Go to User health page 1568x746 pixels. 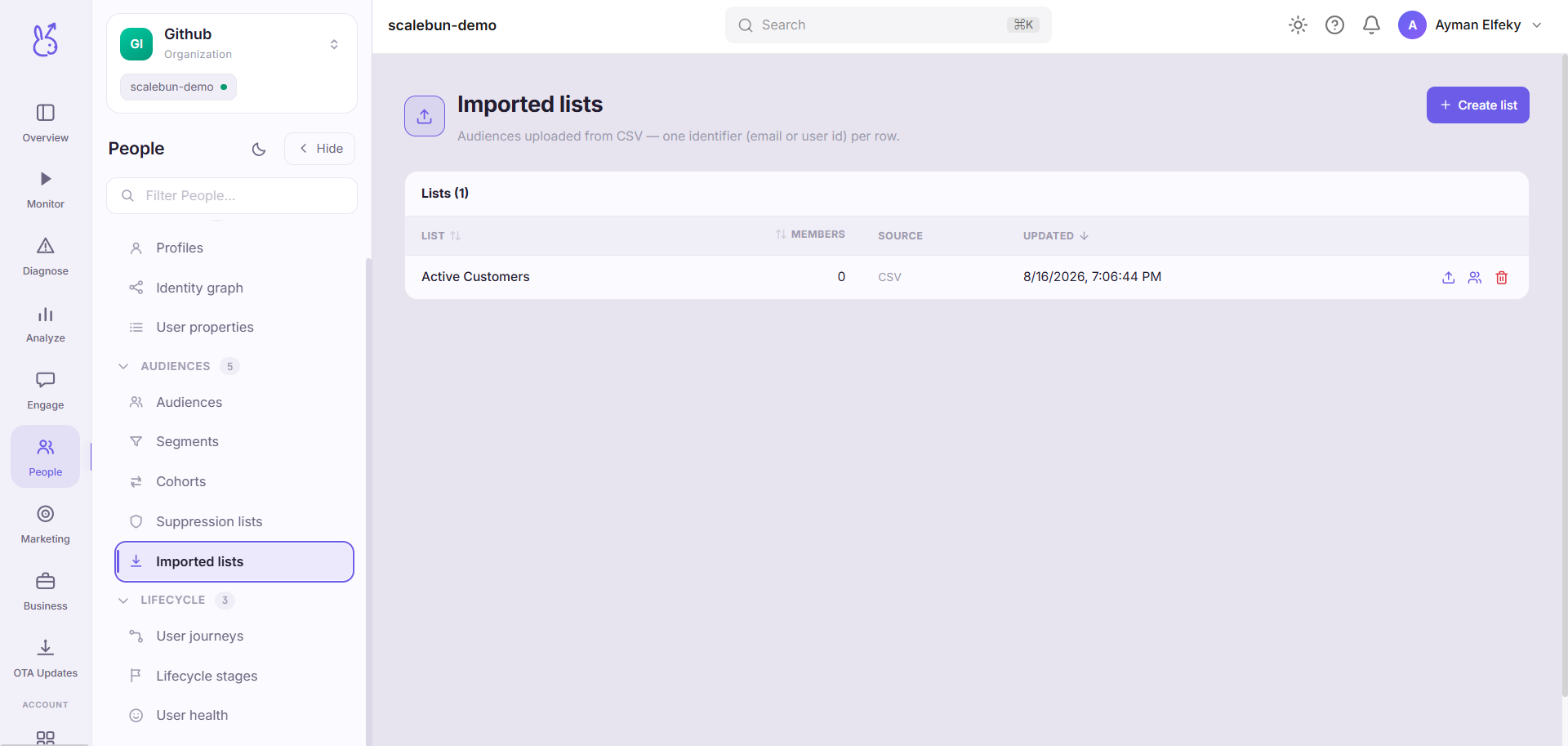coord(234,715)
